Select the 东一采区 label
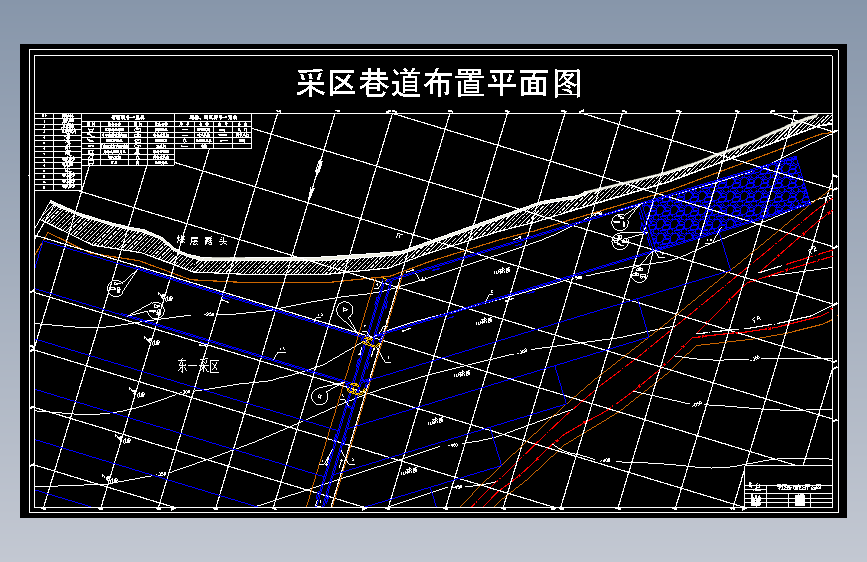 (x=199, y=366)
